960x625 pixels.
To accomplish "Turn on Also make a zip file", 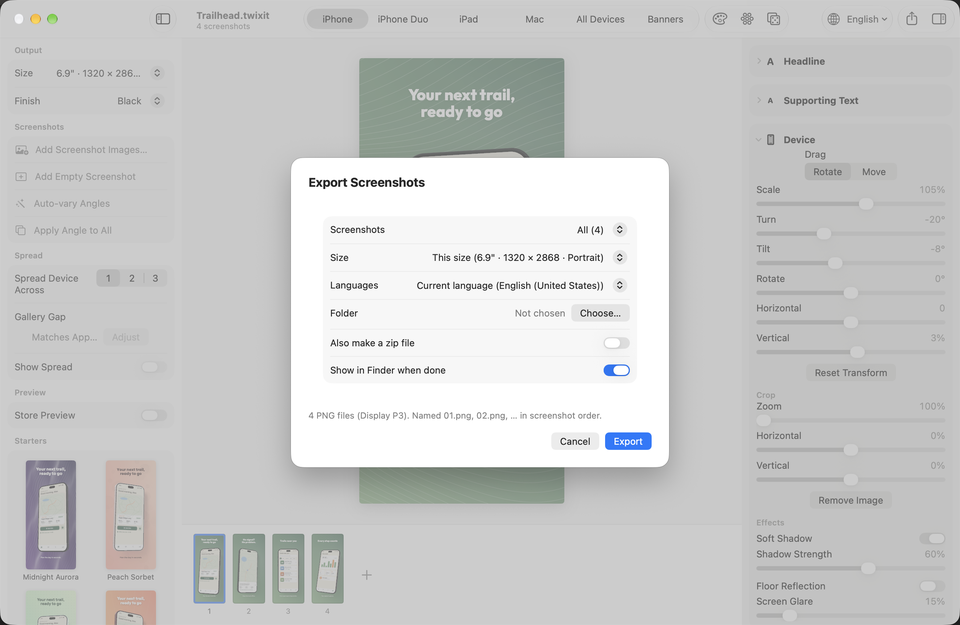I will (x=616, y=343).
